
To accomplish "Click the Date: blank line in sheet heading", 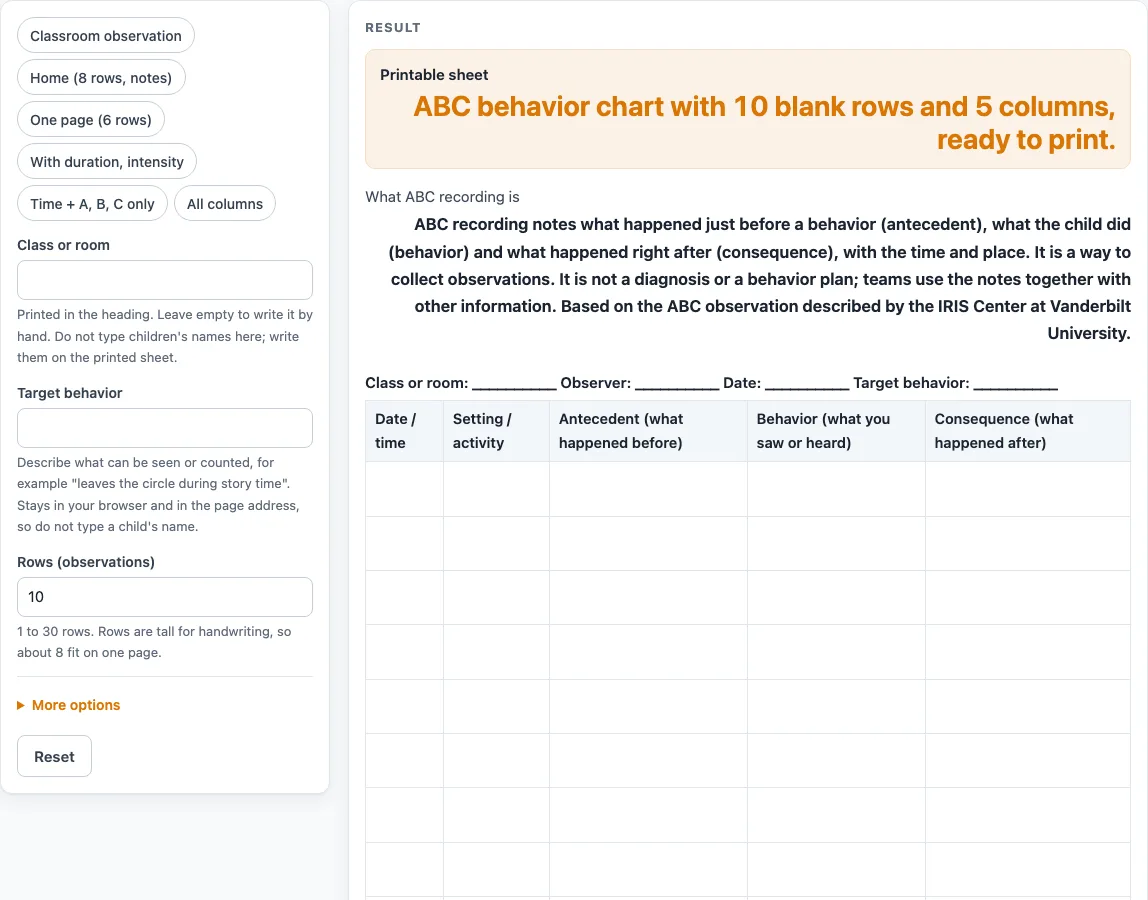I will [807, 385].
